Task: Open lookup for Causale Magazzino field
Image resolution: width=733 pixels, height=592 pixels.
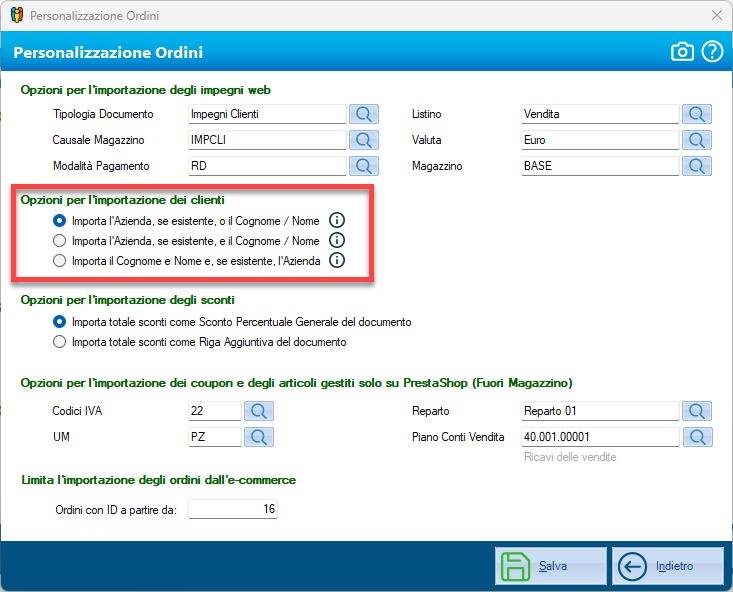Action: (364, 140)
